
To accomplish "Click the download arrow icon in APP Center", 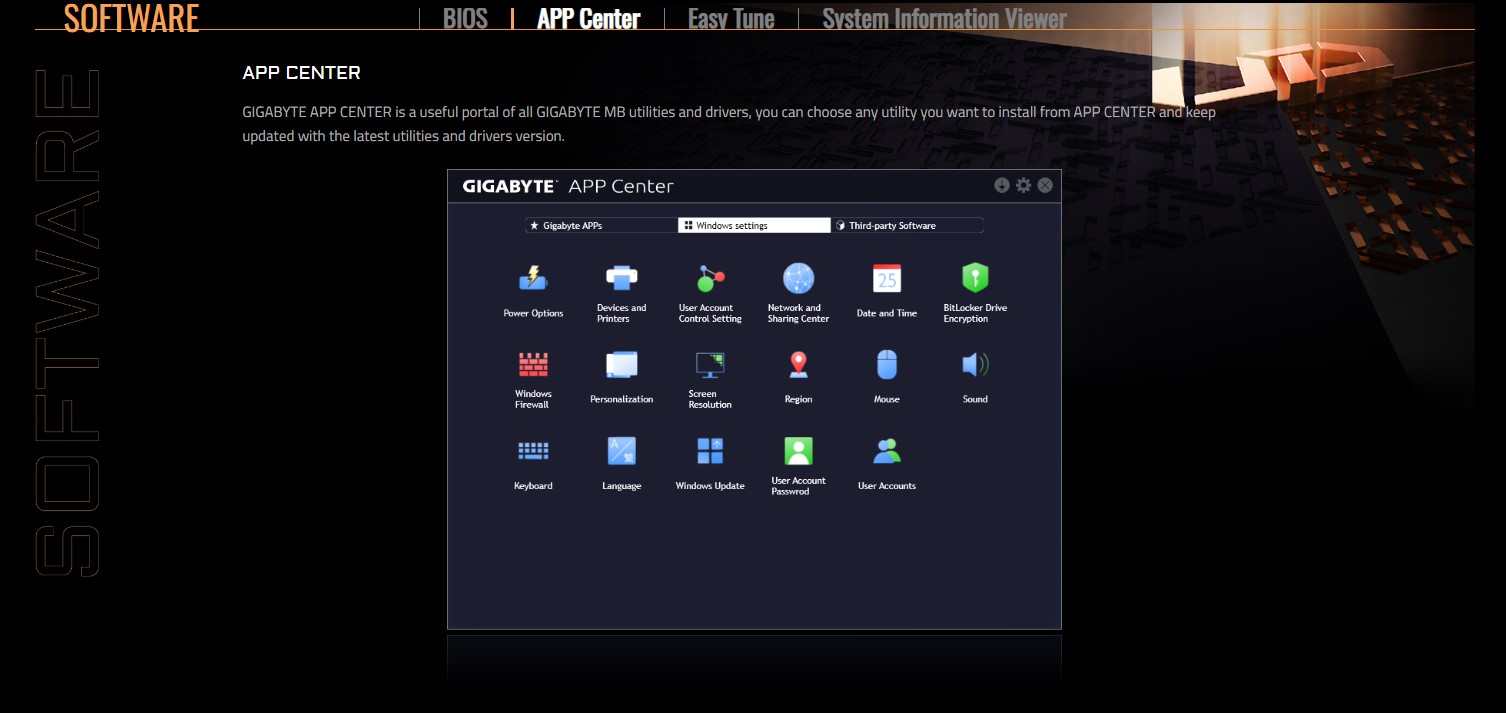I will pyautogui.click(x=1002, y=185).
